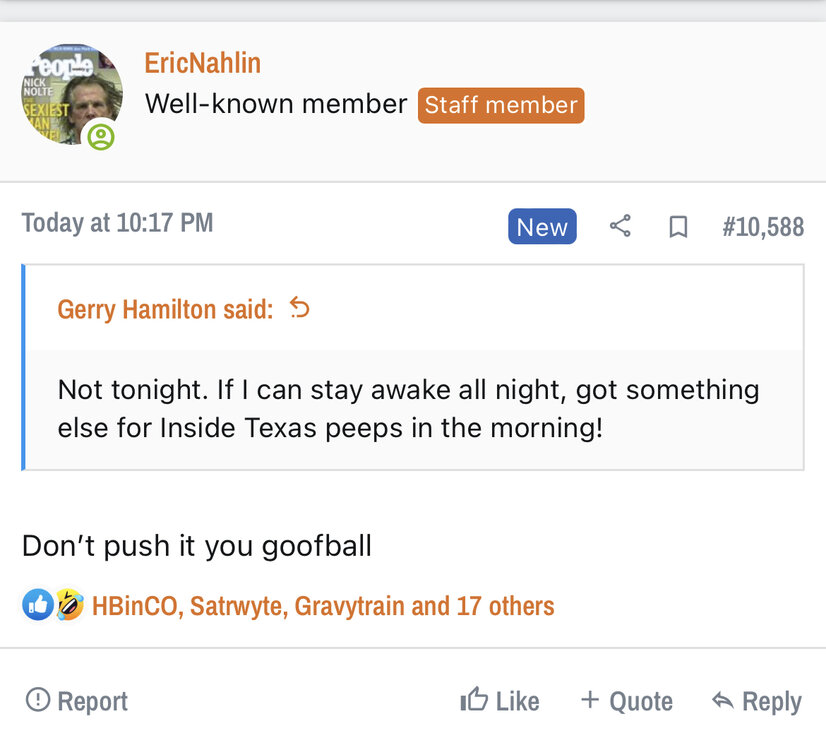The height and width of the screenshot is (750, 826).
Task: Open the Gerry Hamilton said link
Action: (165, 309)
